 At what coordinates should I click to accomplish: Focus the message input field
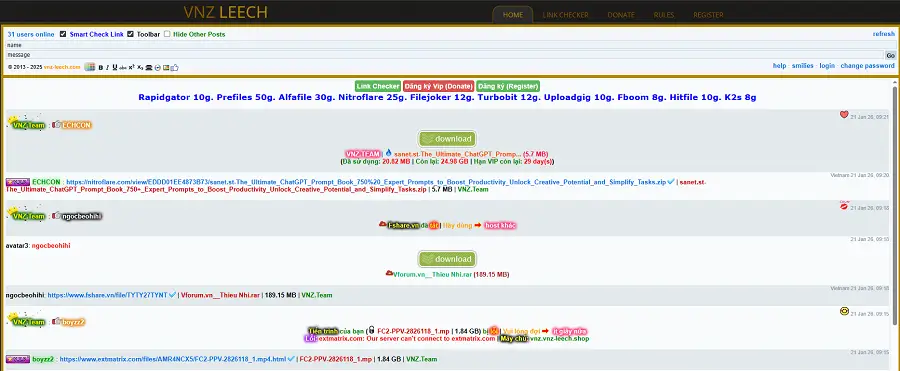point(444,55)
